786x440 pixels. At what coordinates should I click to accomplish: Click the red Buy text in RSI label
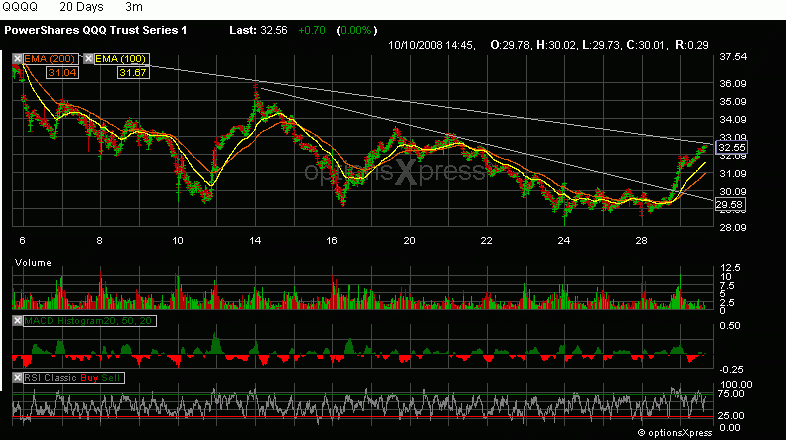point(89,378)
